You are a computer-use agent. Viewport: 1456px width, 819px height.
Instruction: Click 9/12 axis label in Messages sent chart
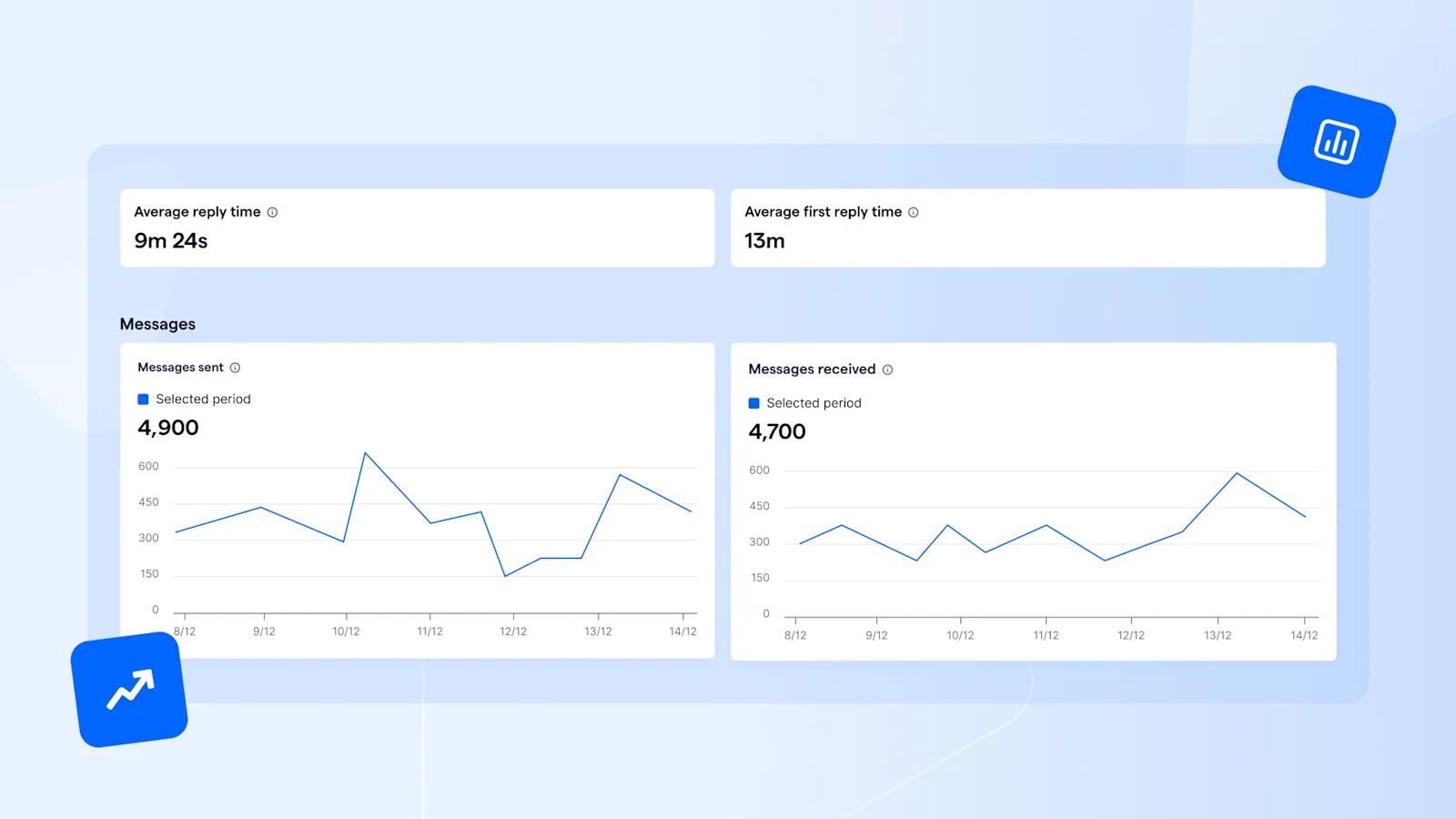(x=264, y=632)
